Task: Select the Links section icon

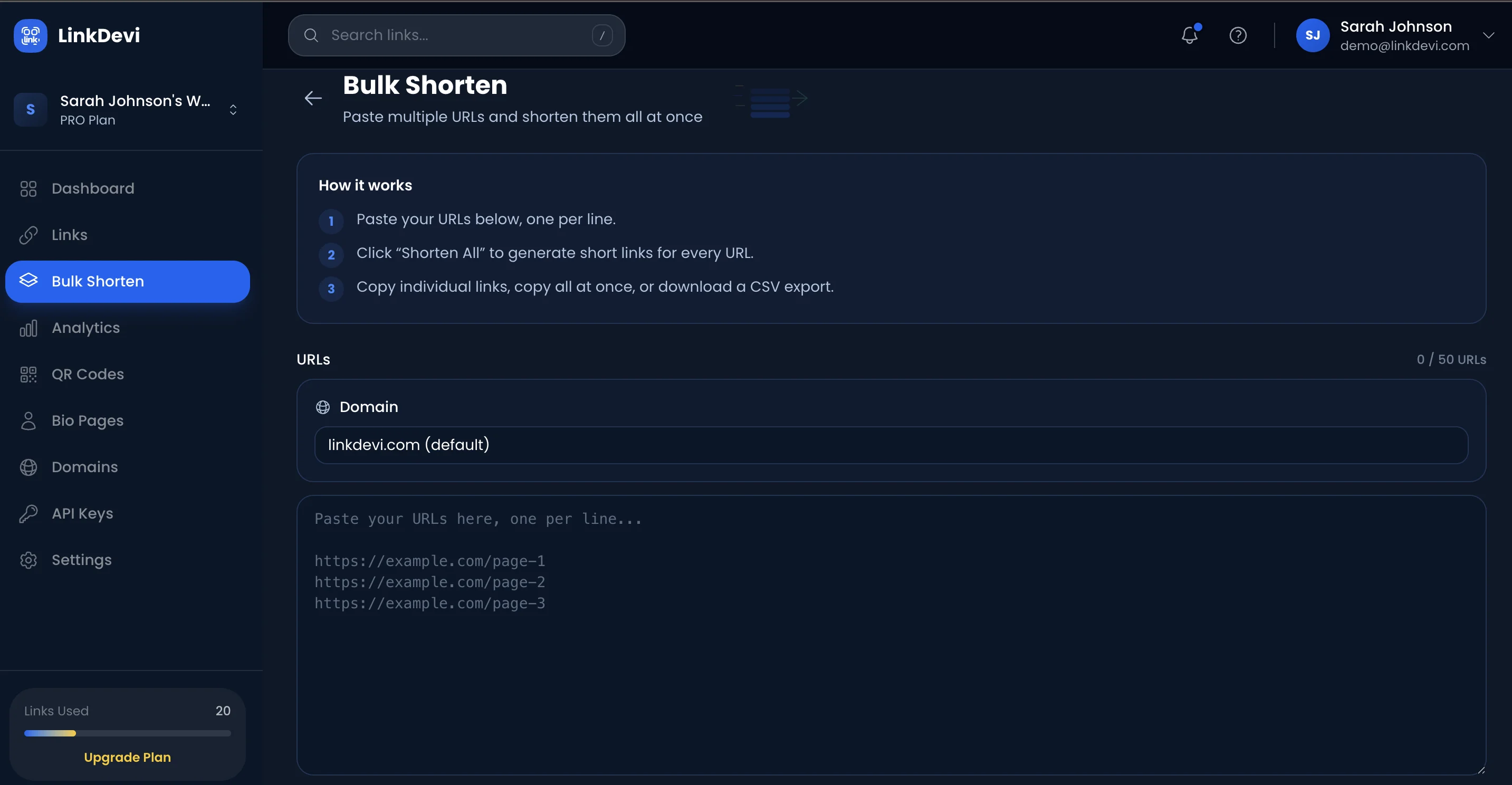Action: click(28, 235)
